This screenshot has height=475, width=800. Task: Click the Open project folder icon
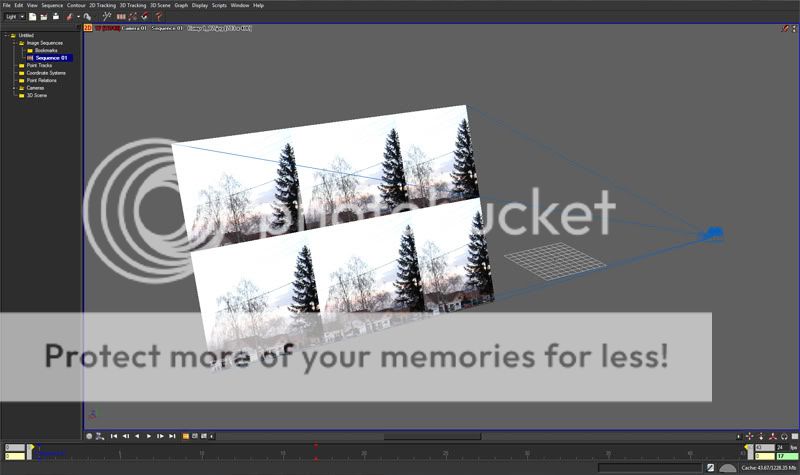(x=44, y=17)
